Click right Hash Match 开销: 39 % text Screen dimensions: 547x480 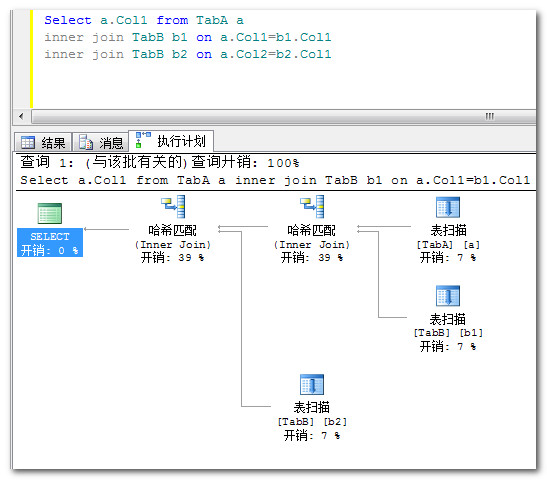[x=312, y=258]
